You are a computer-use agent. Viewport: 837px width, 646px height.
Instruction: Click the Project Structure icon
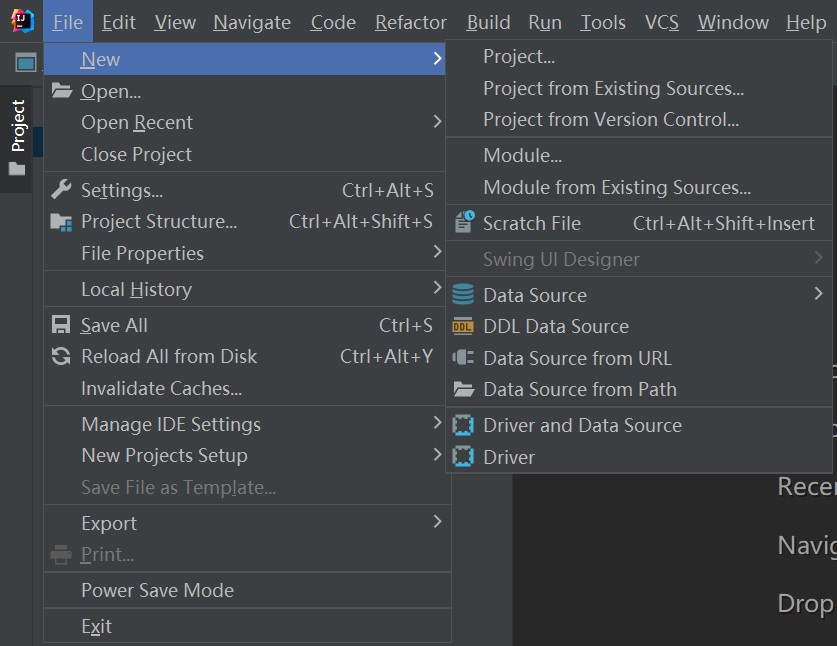[x=61, y=222]
